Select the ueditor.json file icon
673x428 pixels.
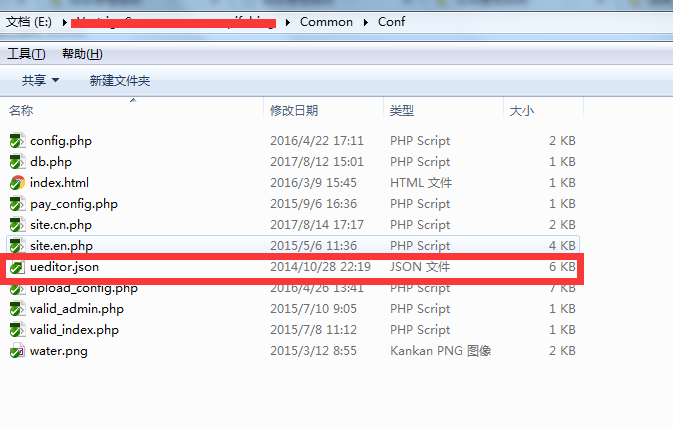click(17, 267)
